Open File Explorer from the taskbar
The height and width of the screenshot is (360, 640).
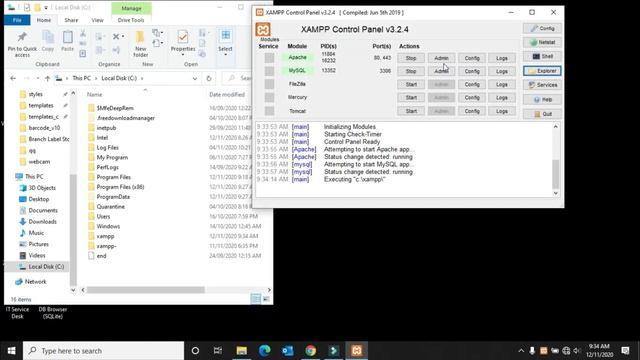(x=242, y=351)
